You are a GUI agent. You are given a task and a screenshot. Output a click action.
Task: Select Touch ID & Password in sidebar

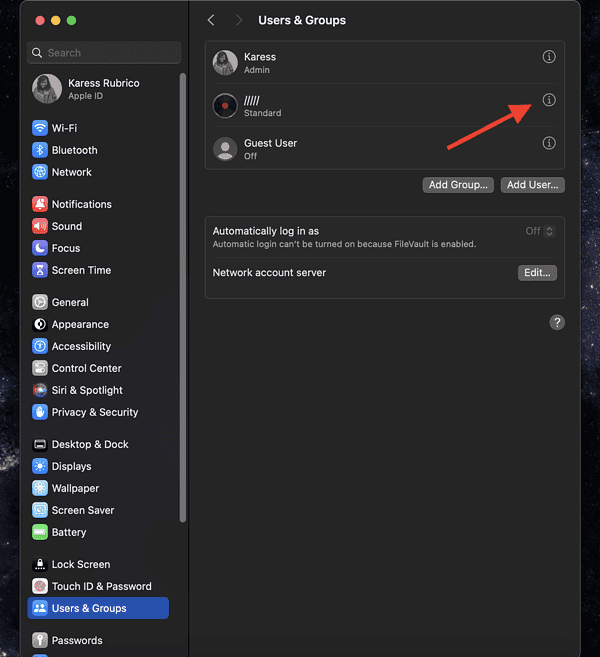pyautogui.click(x=100, y=586)
